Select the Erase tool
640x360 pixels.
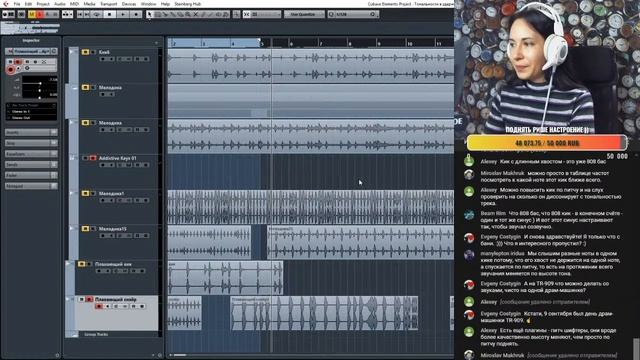(180, 14)
